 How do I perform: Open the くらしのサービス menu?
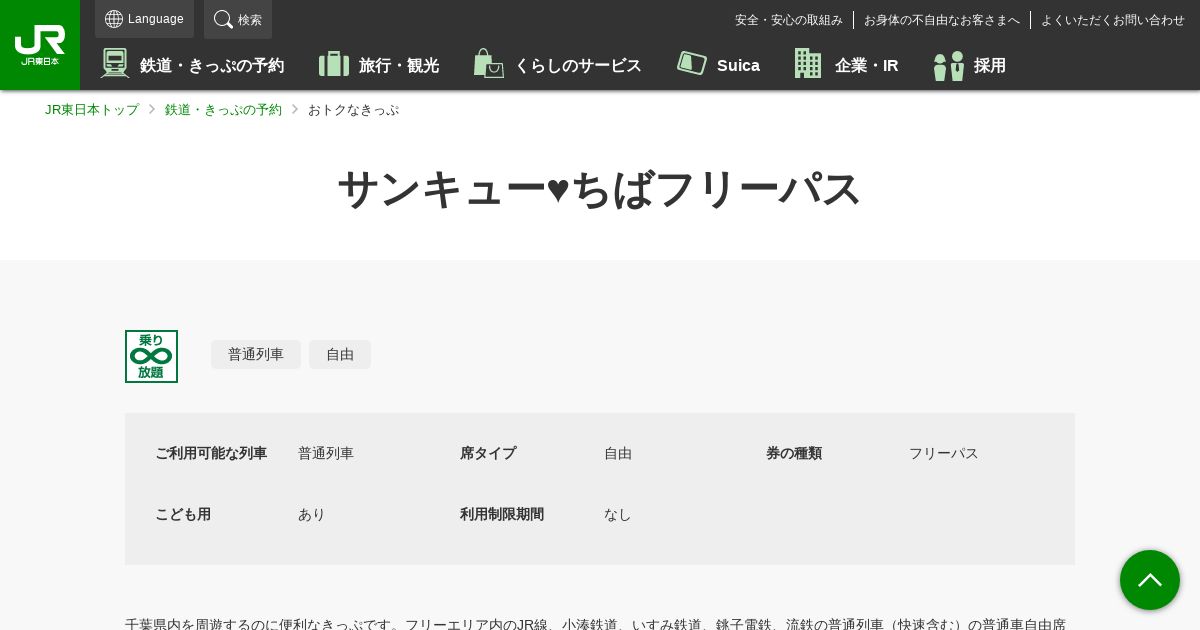coord(557,65)
